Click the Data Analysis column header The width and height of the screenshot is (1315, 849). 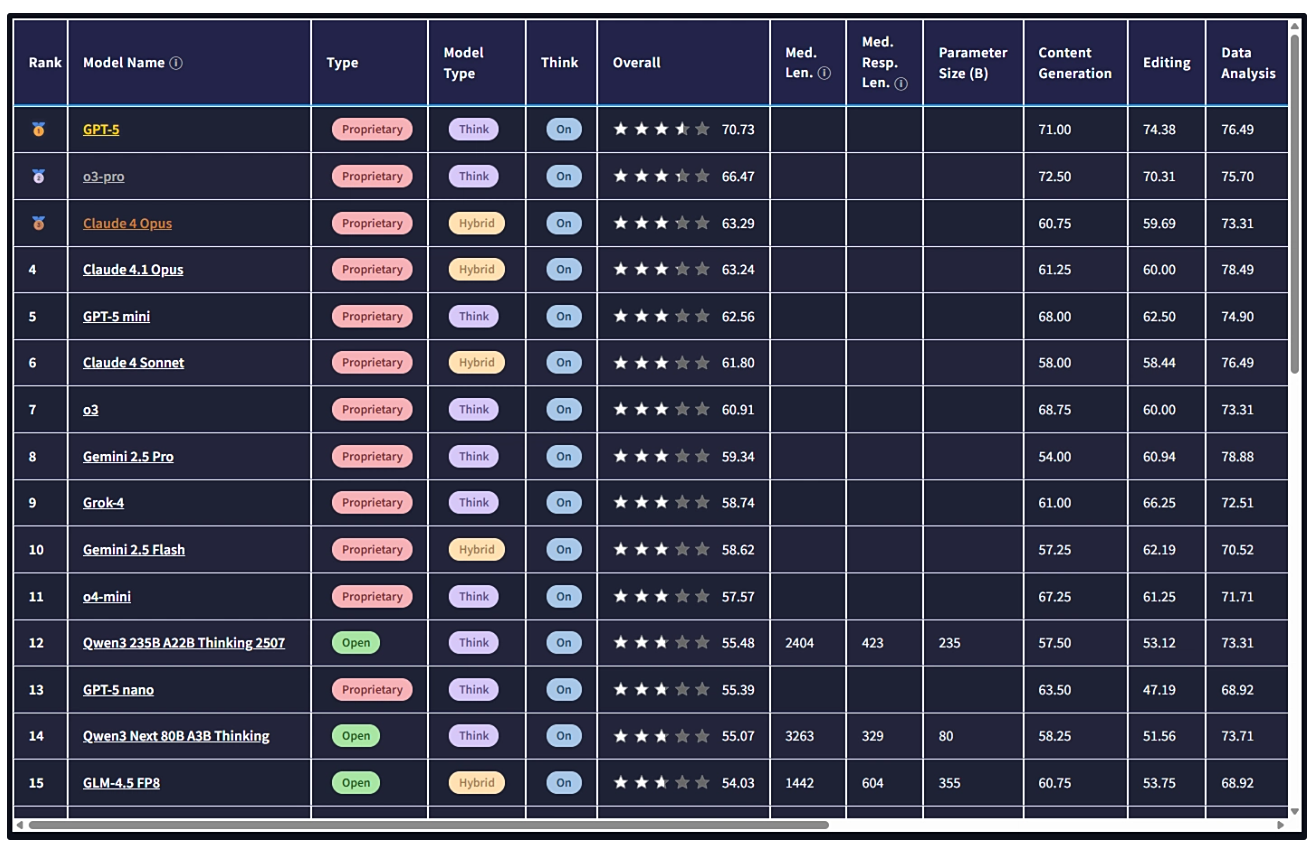(1247, 63)
